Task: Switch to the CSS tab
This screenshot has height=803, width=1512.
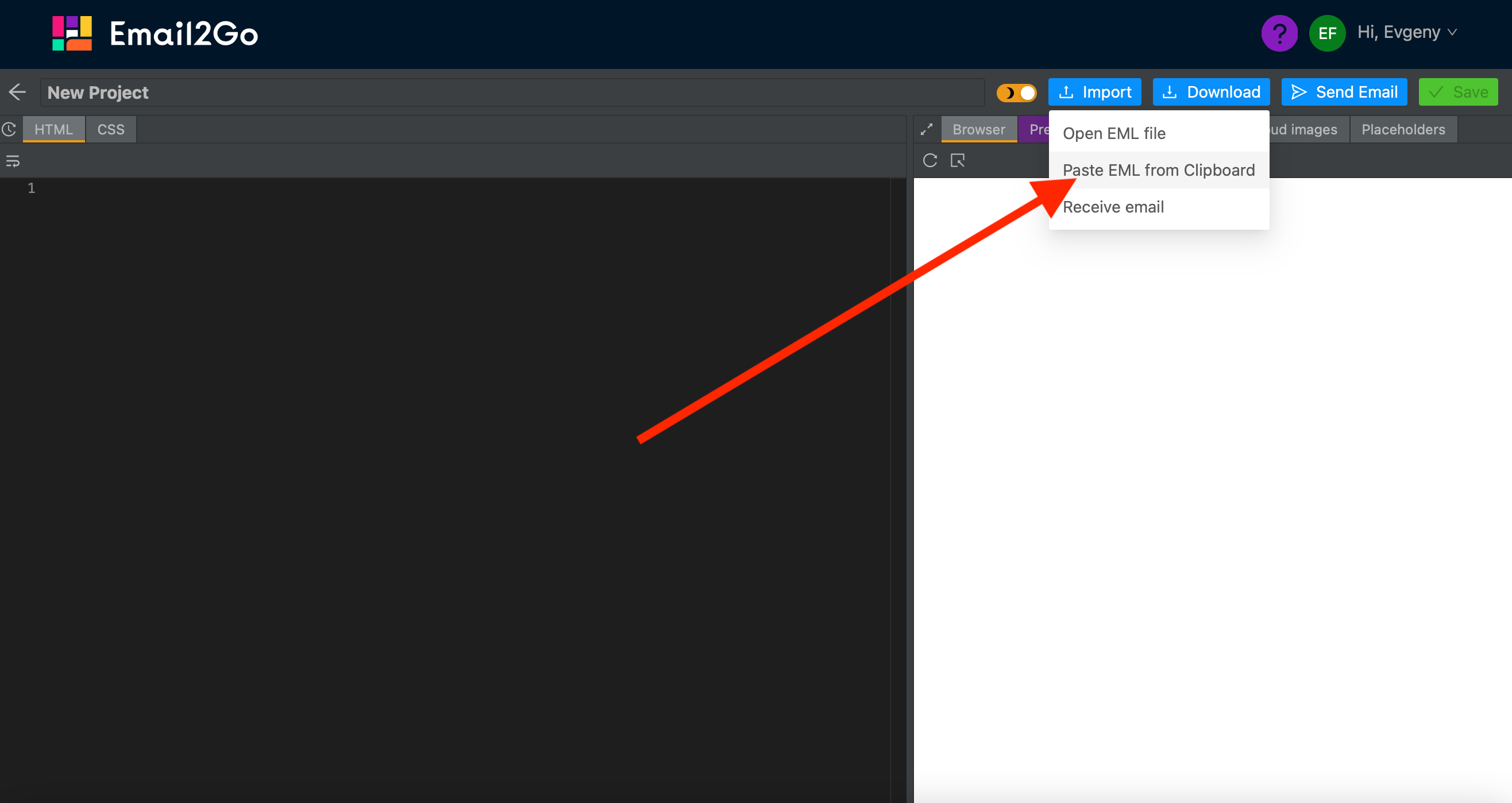Action: coord(110,129)
